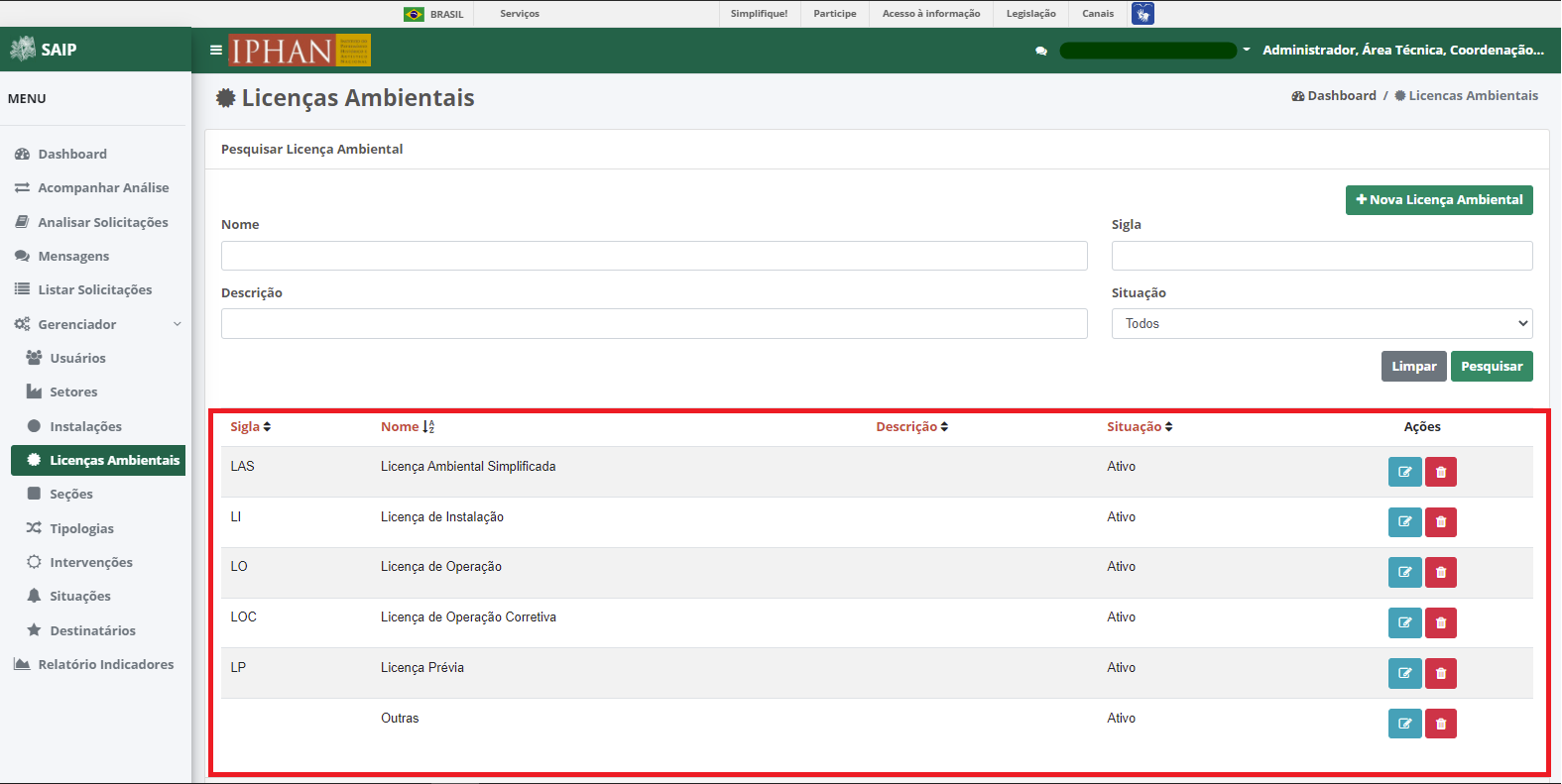Edit the Outras license row

[x=1404, y=724]
